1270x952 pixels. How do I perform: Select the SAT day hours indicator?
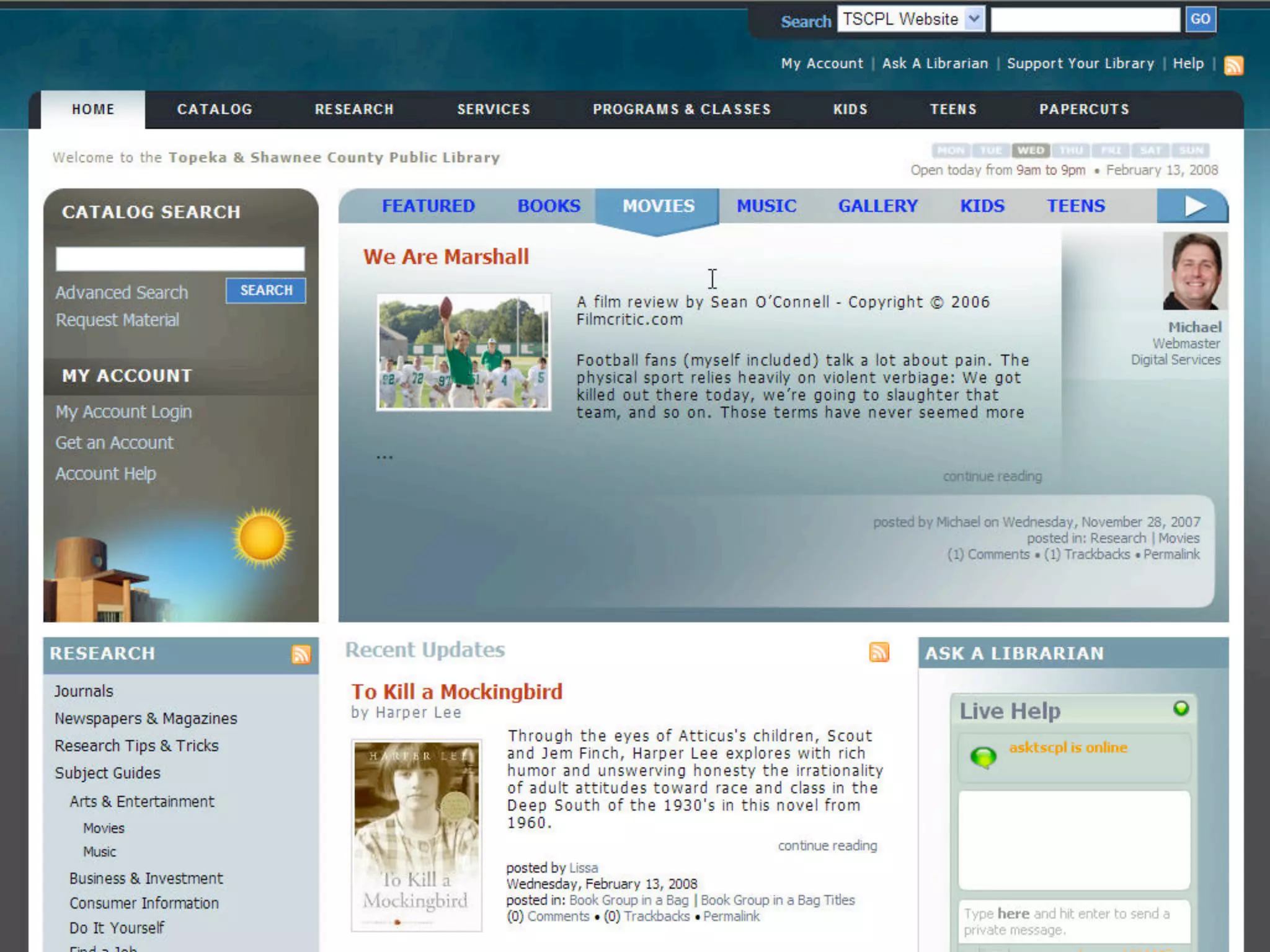(1150, 151)
